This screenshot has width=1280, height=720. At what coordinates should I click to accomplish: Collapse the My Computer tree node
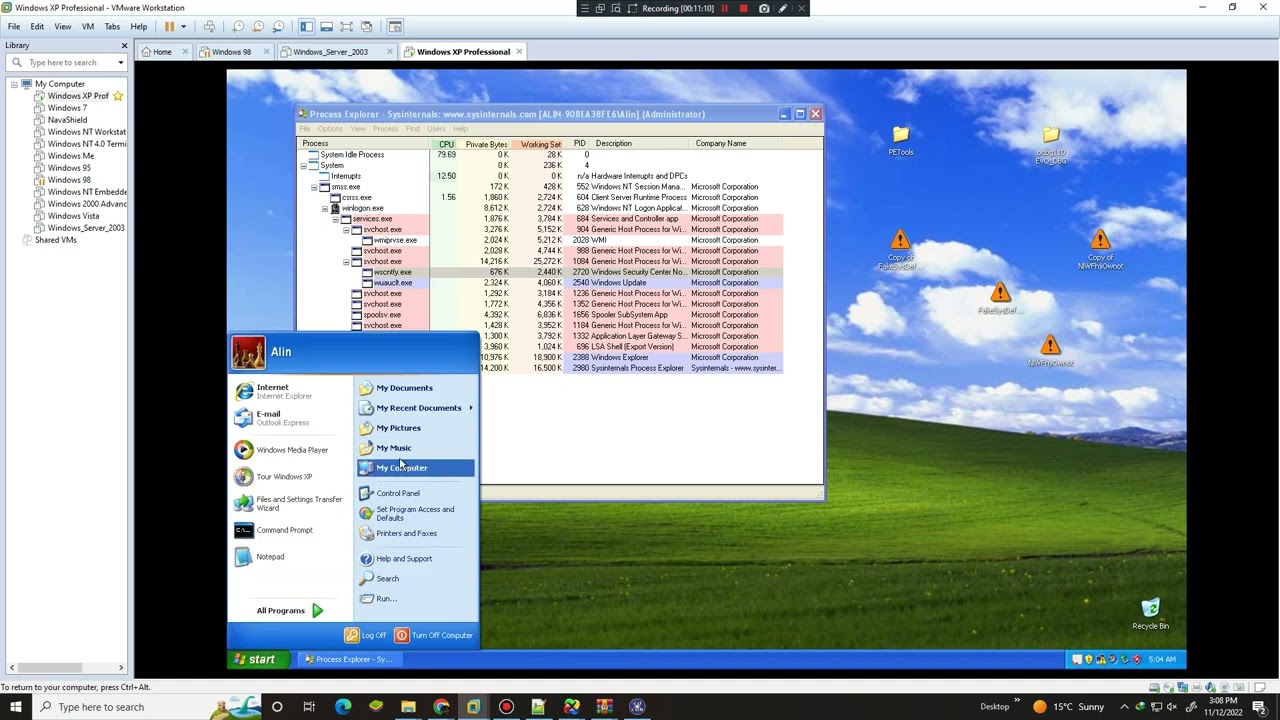14,84
